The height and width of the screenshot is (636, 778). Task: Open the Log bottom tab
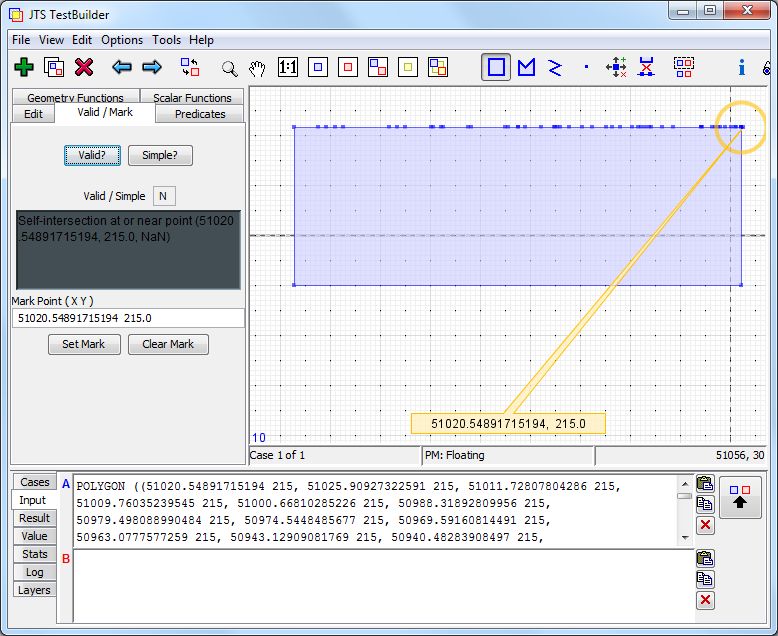tap(35, 572)
